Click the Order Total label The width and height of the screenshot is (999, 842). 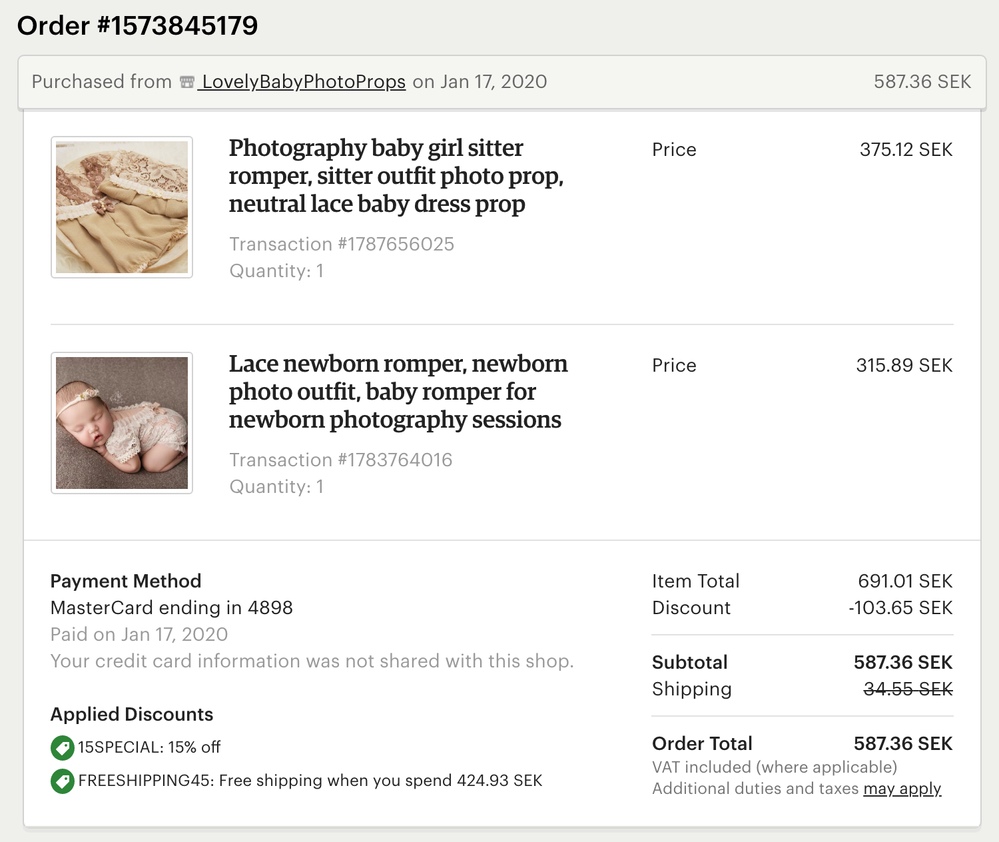(702, 743)
